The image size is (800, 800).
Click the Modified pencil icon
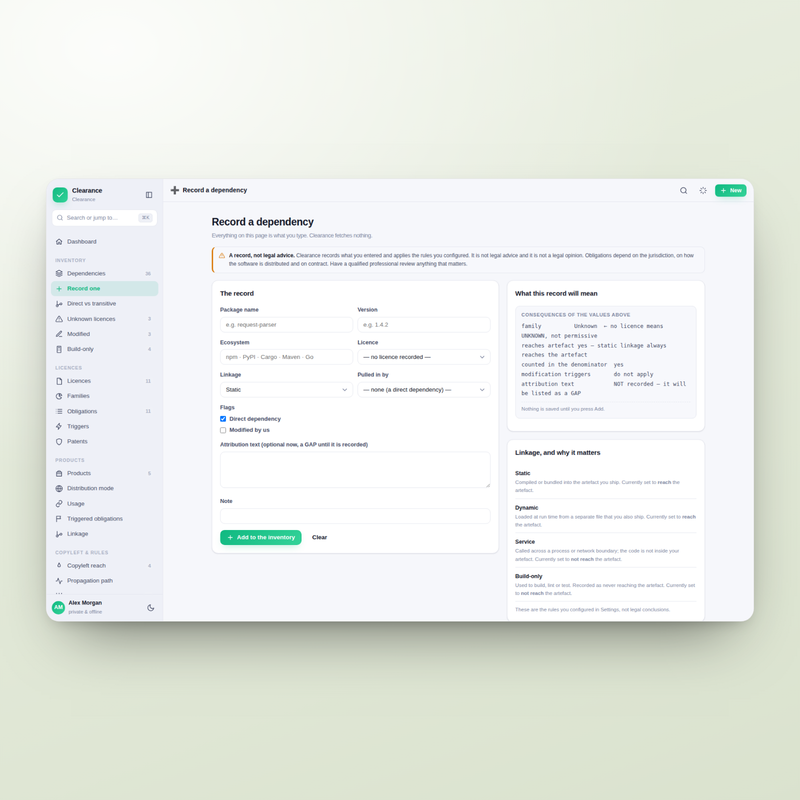point(59,334)
